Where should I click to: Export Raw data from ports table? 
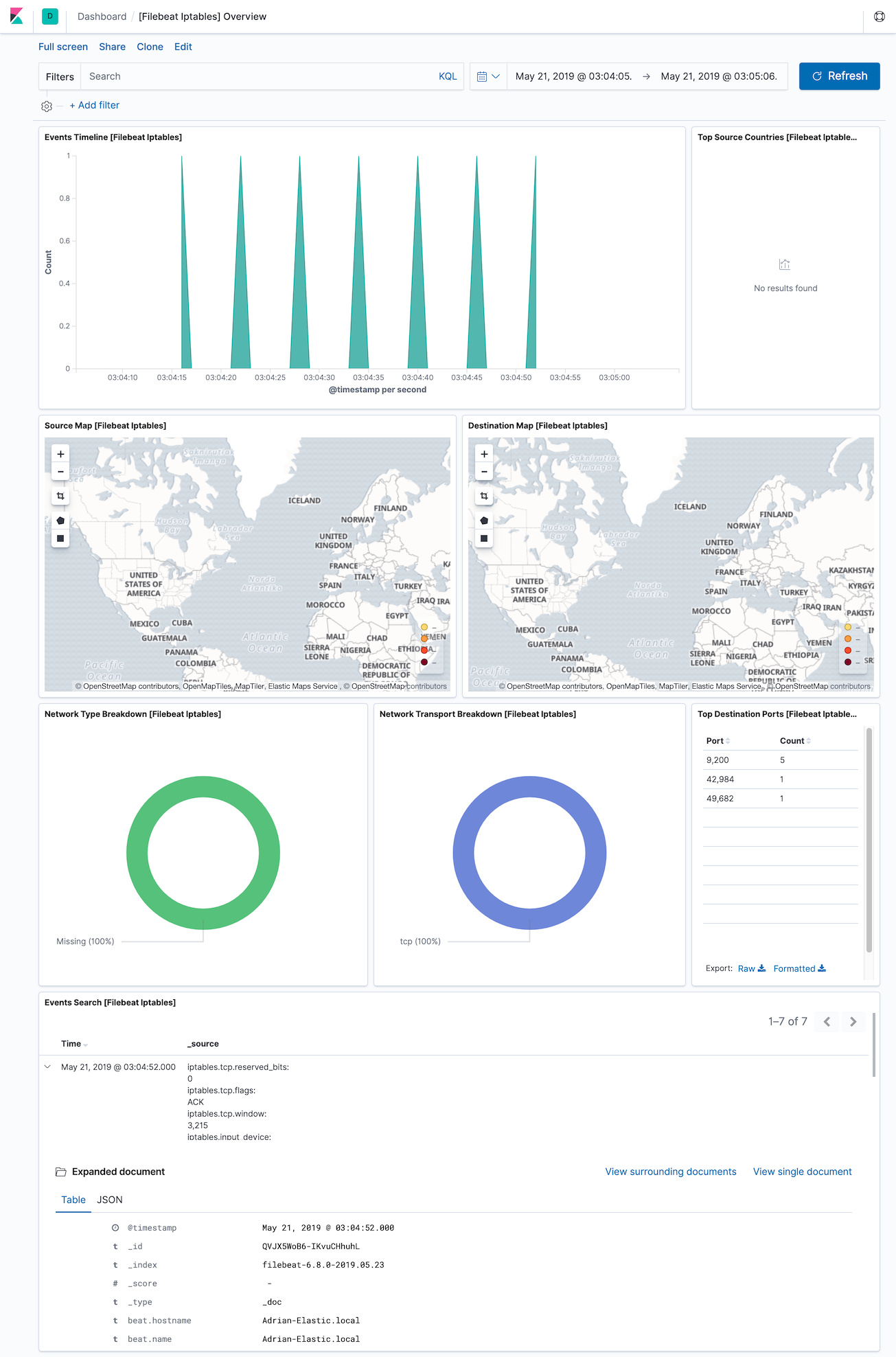752,968
